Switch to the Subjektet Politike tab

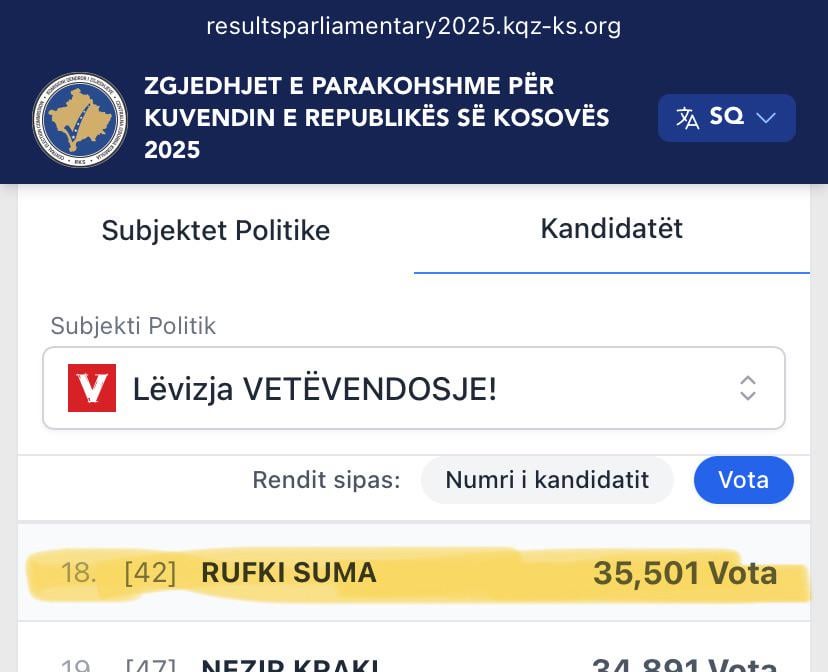coord(215,231)
